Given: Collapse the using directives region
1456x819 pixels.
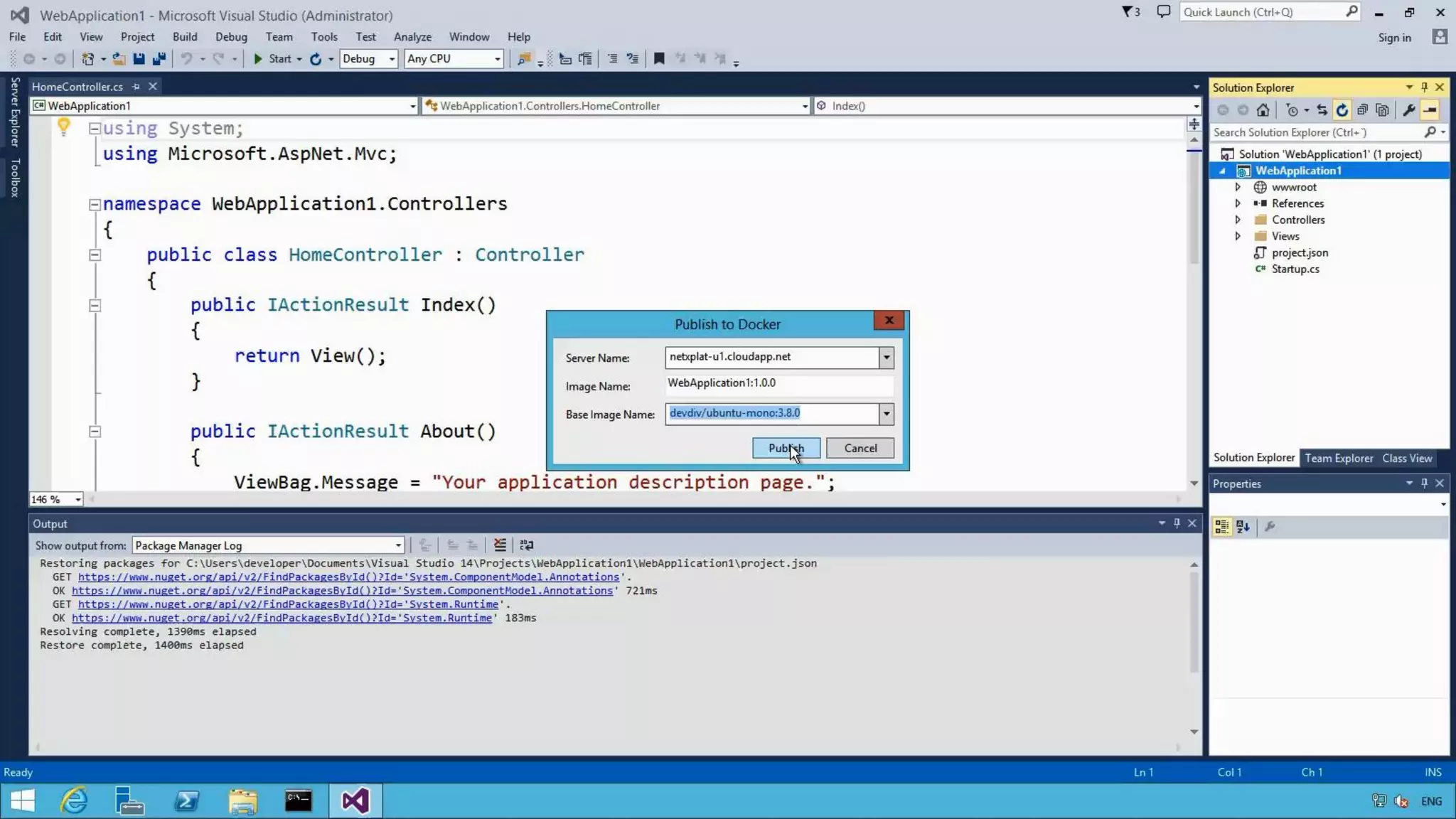Looking at the screenshot, I should (94, 129).
